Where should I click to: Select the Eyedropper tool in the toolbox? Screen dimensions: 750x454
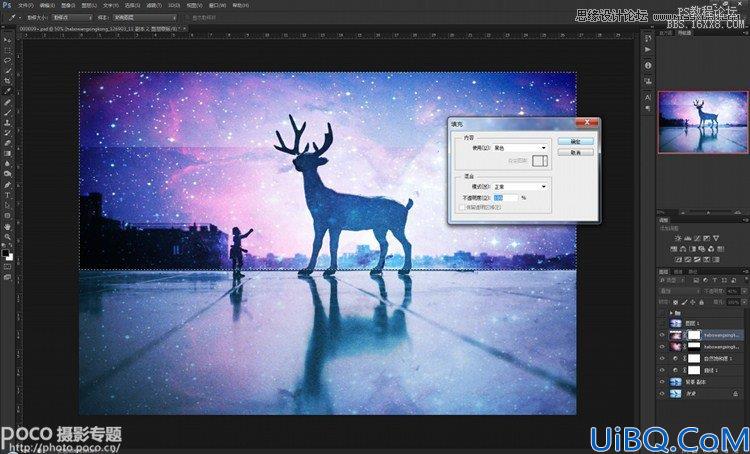click(9, 91)
